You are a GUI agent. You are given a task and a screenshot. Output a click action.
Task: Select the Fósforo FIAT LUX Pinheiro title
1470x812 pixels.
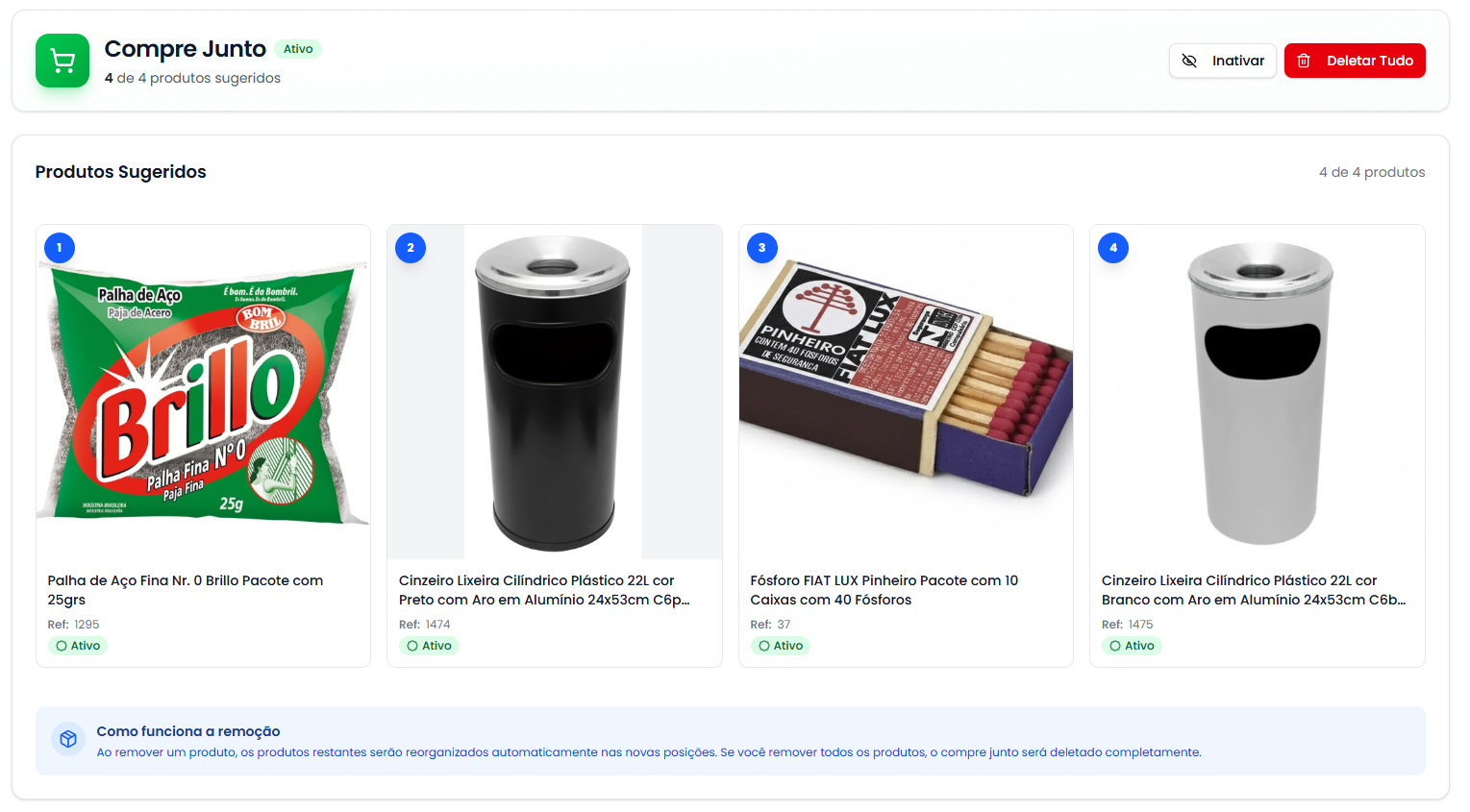(884, 590)
